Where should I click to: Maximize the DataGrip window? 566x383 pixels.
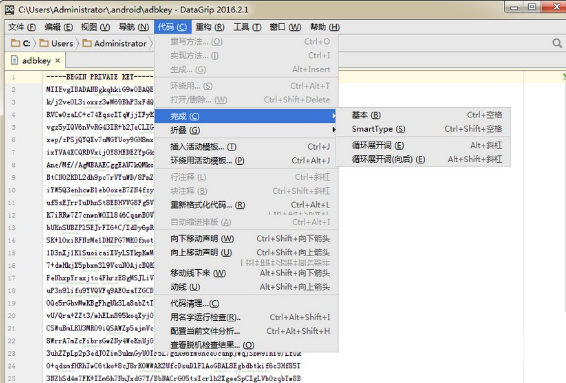(532, 7)
